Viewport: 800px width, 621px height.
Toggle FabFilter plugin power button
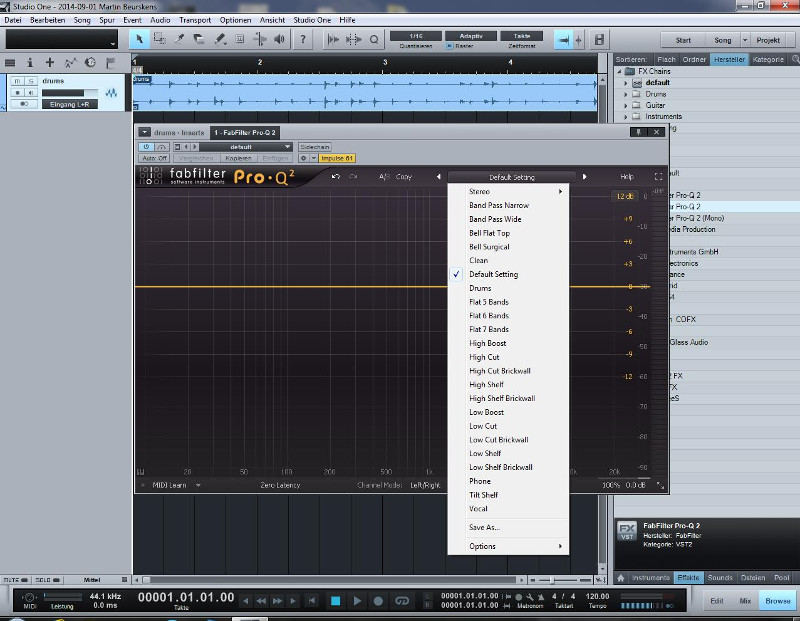click(x=146, y=147)
